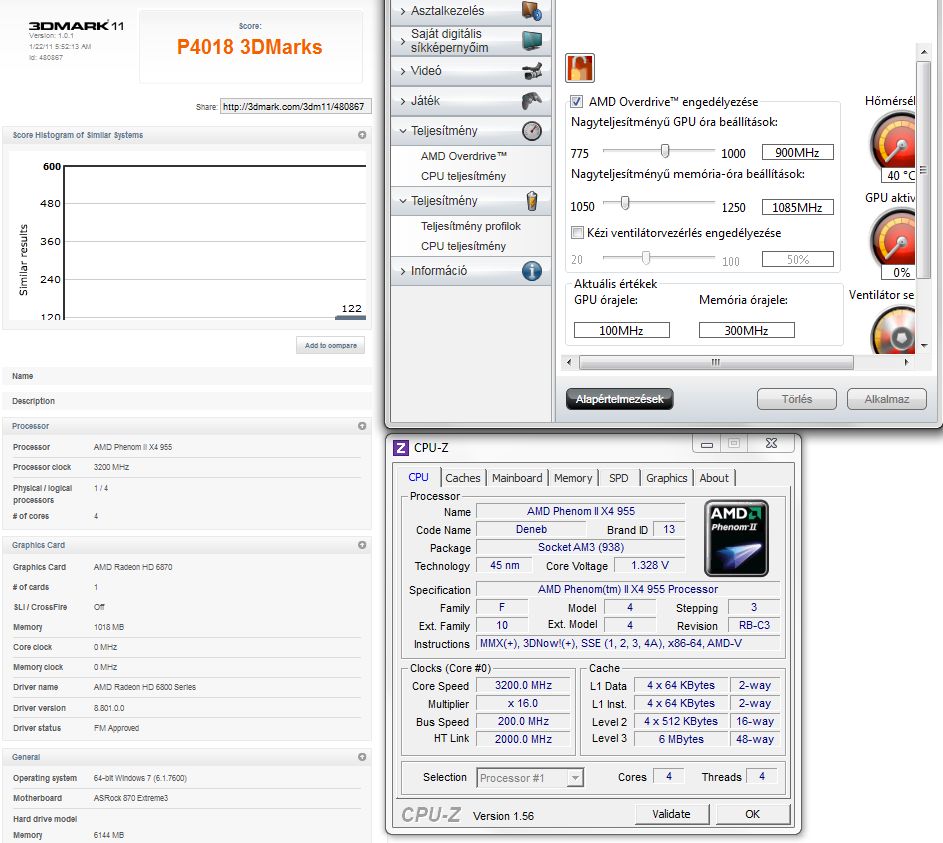Image resolution: width=943 pixels, height=843 pixels.
Task: Click the CPU-Z purple Z title icon
Action: pos(401,448)
